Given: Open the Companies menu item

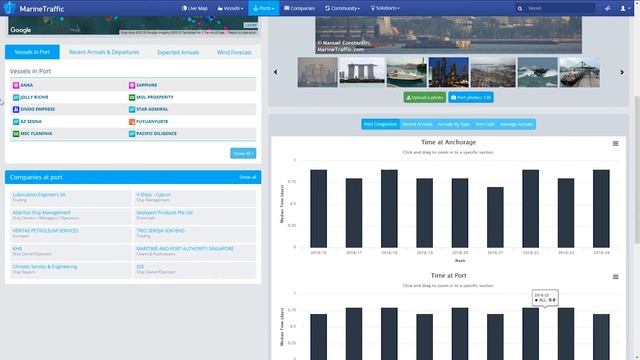Looking at the screenshot, I should (300, 8).
